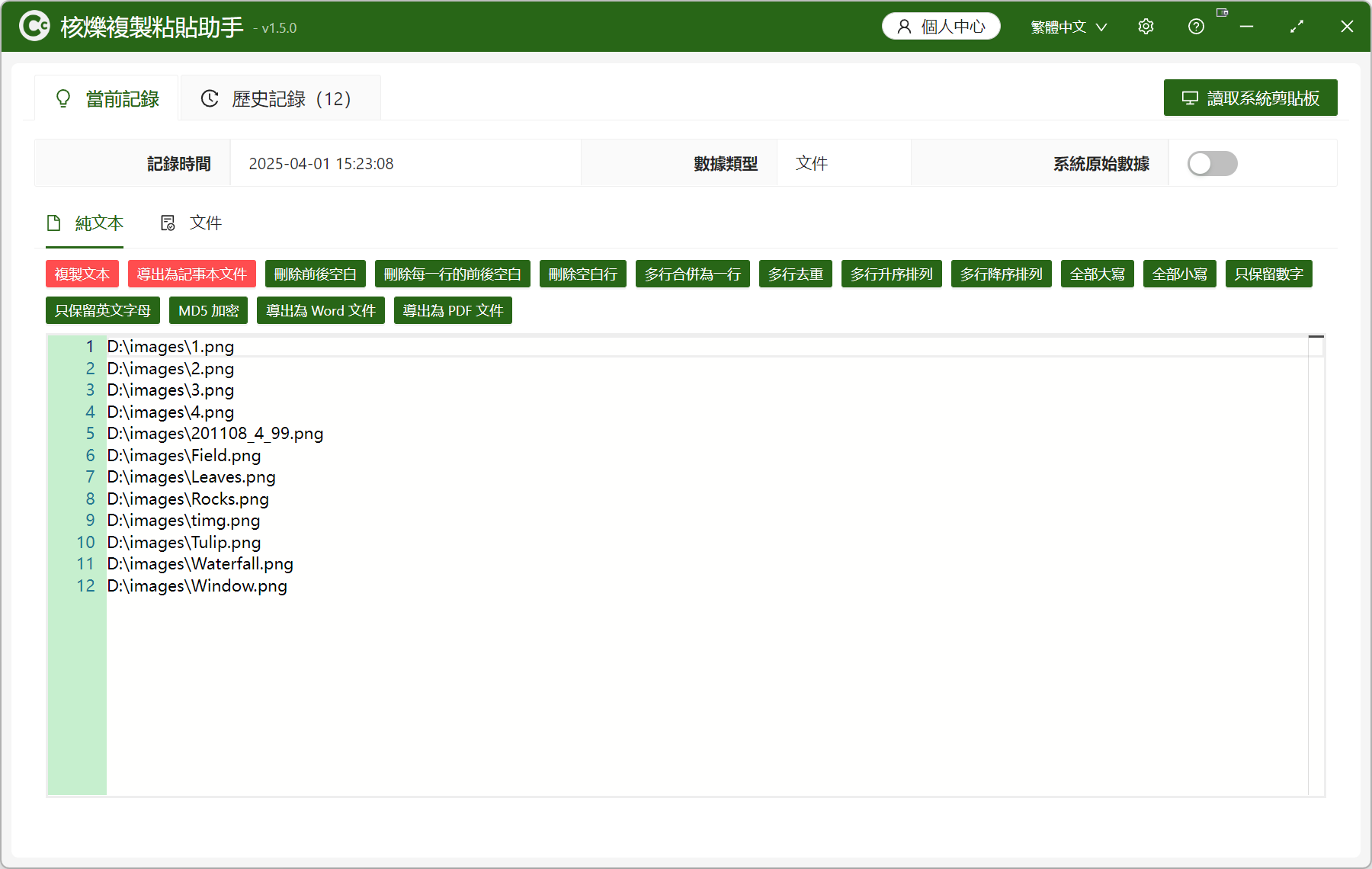1372x869 pixels.
Task: Click the red 複製文本 button
Action: (x=82, y=274)
